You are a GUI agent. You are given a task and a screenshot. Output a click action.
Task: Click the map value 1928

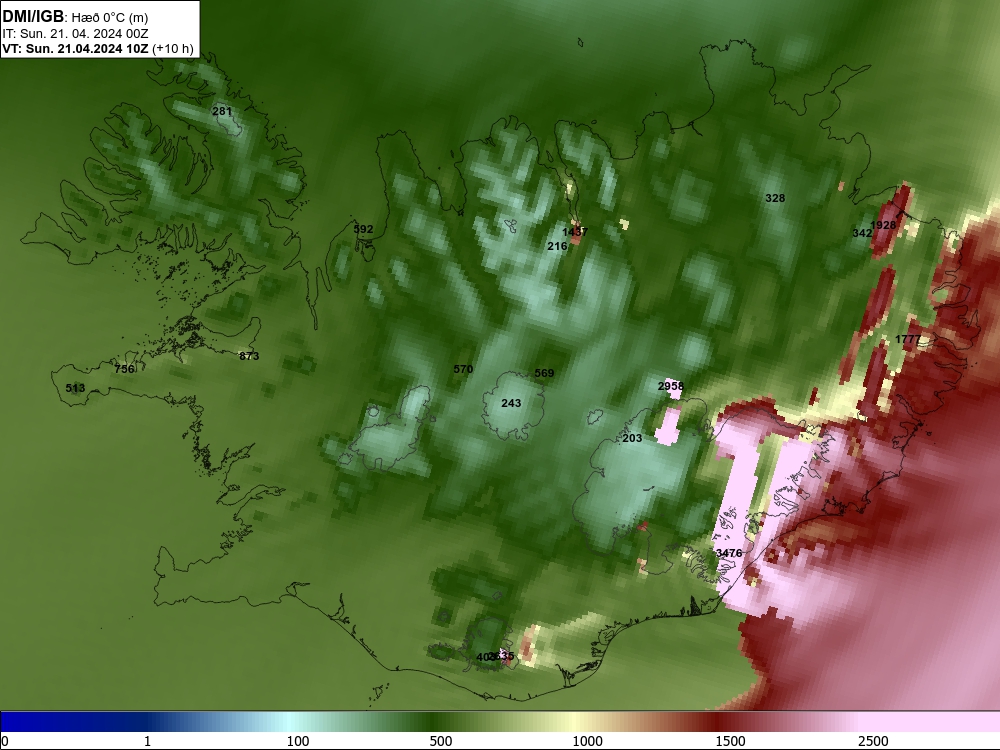(x=883, y=225)
